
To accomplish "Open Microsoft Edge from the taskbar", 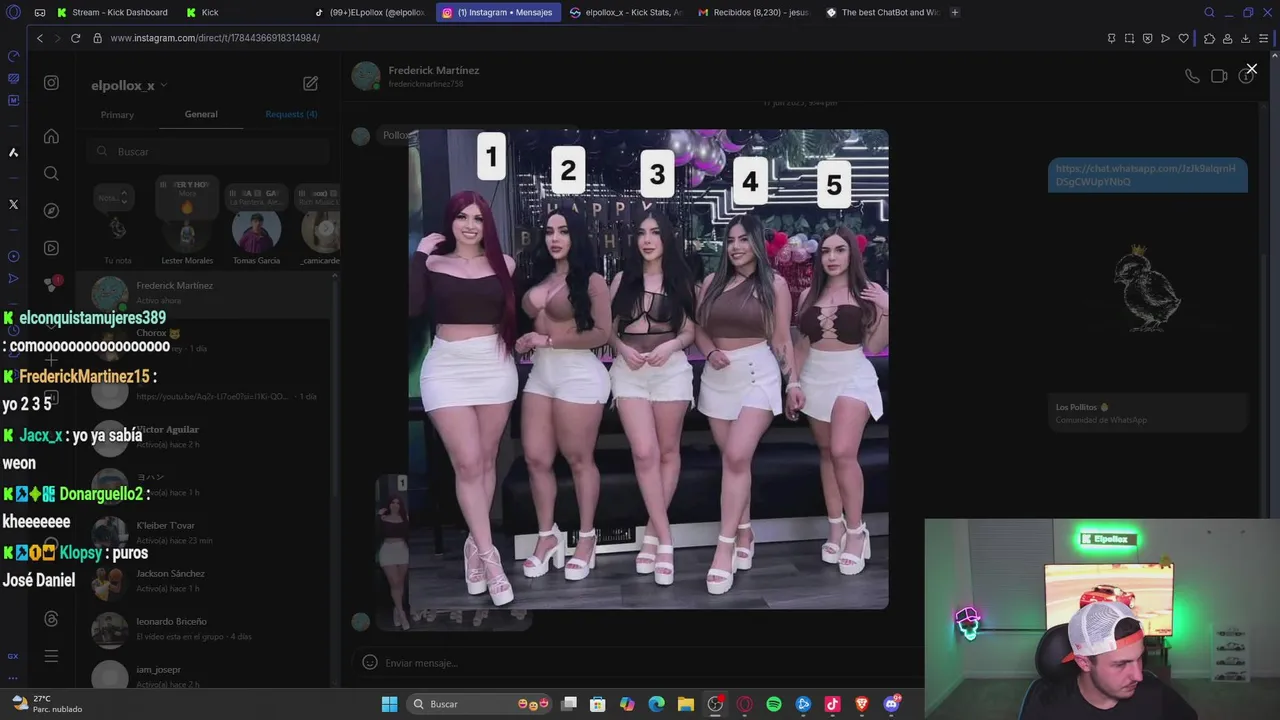I will pyautogui.click(x=656, y=704).
